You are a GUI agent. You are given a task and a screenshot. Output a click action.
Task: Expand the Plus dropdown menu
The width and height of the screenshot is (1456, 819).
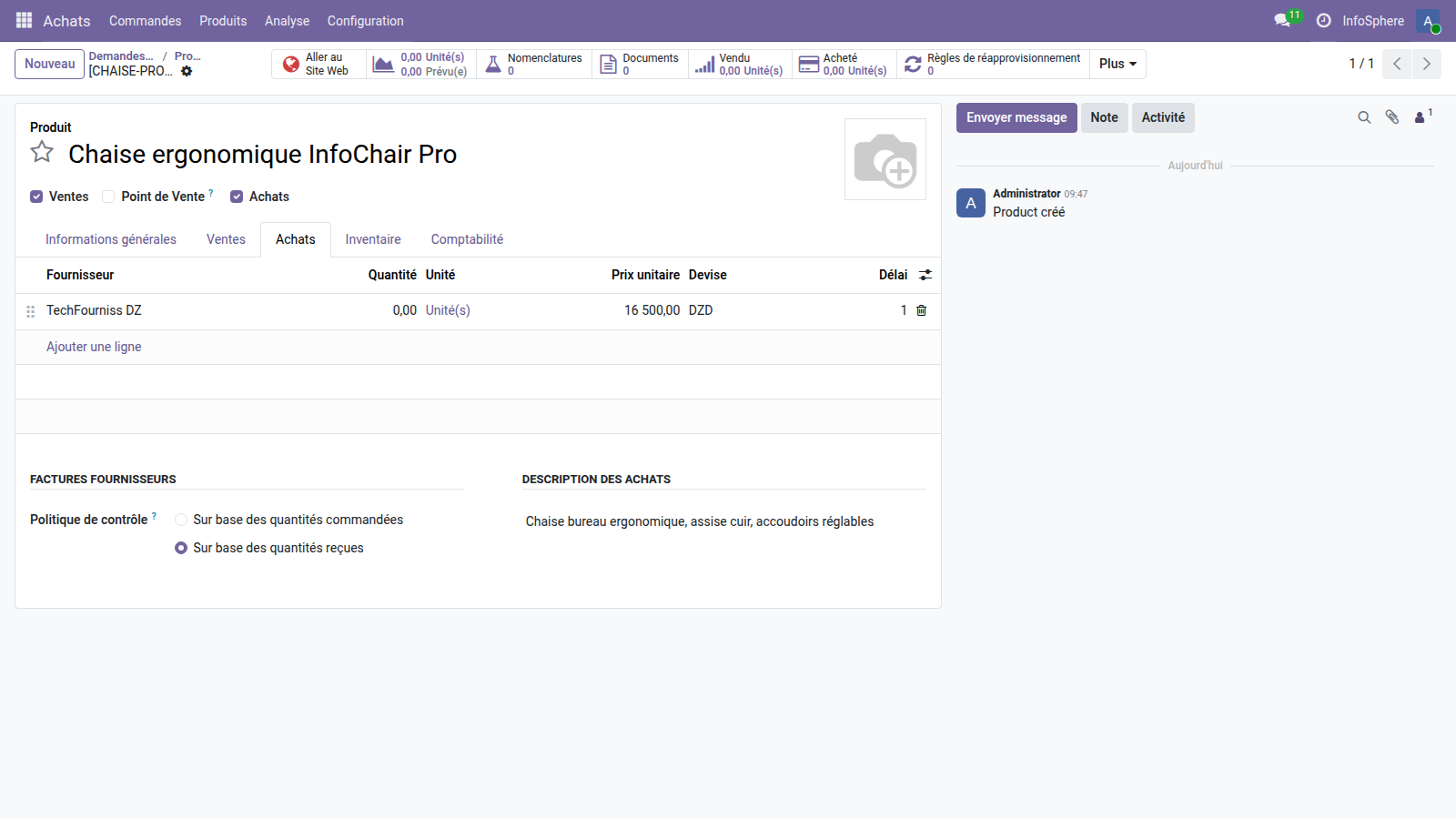pyautogui.click(x=1117, y=64)
